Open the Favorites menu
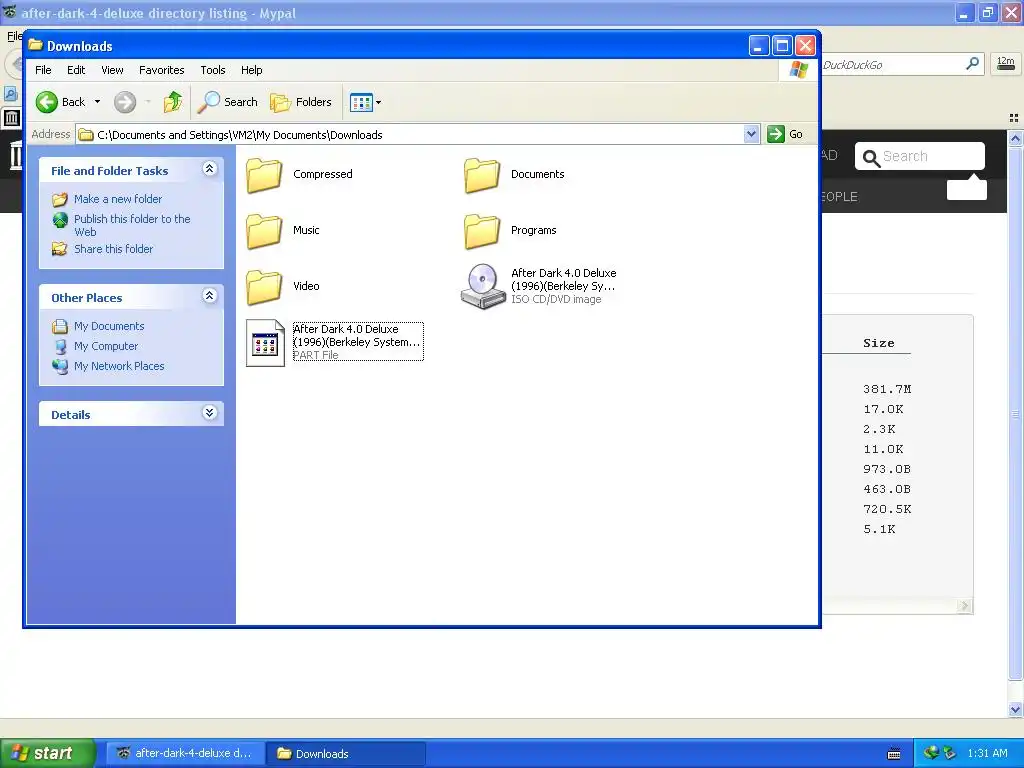1024x768 pixels. (161, 70)
